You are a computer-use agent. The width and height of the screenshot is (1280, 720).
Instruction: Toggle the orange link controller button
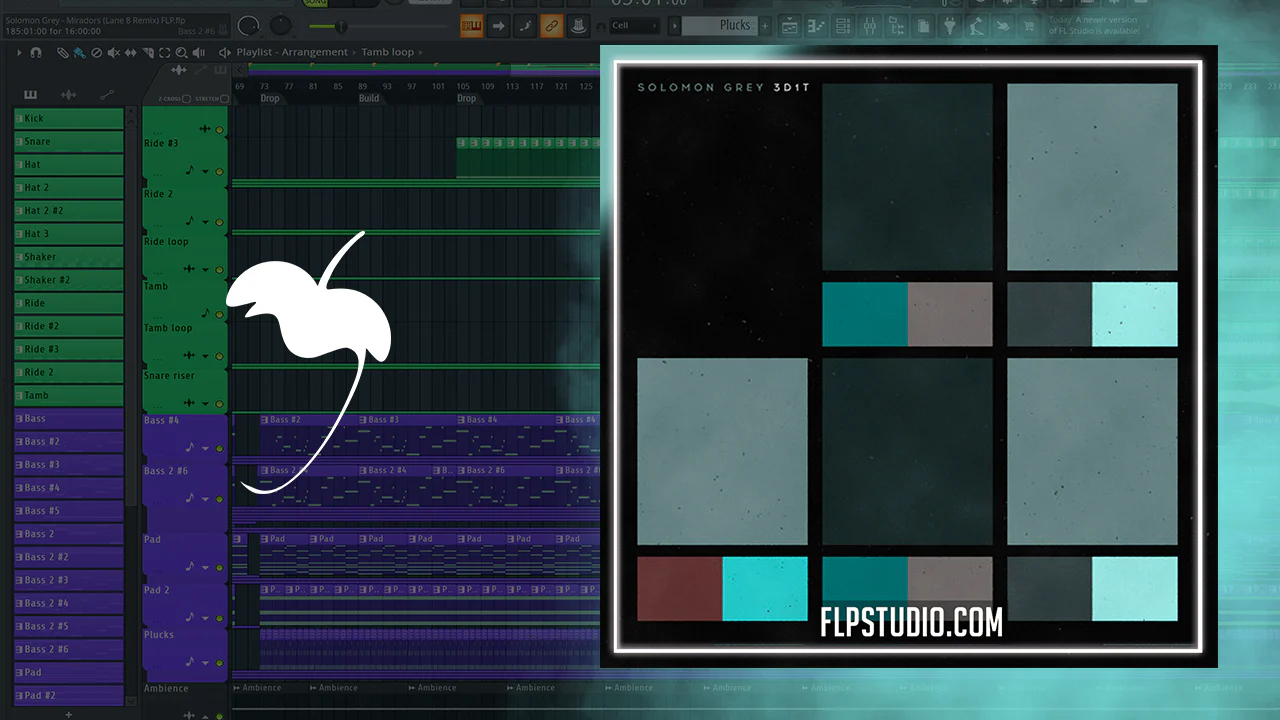[551, 26]
